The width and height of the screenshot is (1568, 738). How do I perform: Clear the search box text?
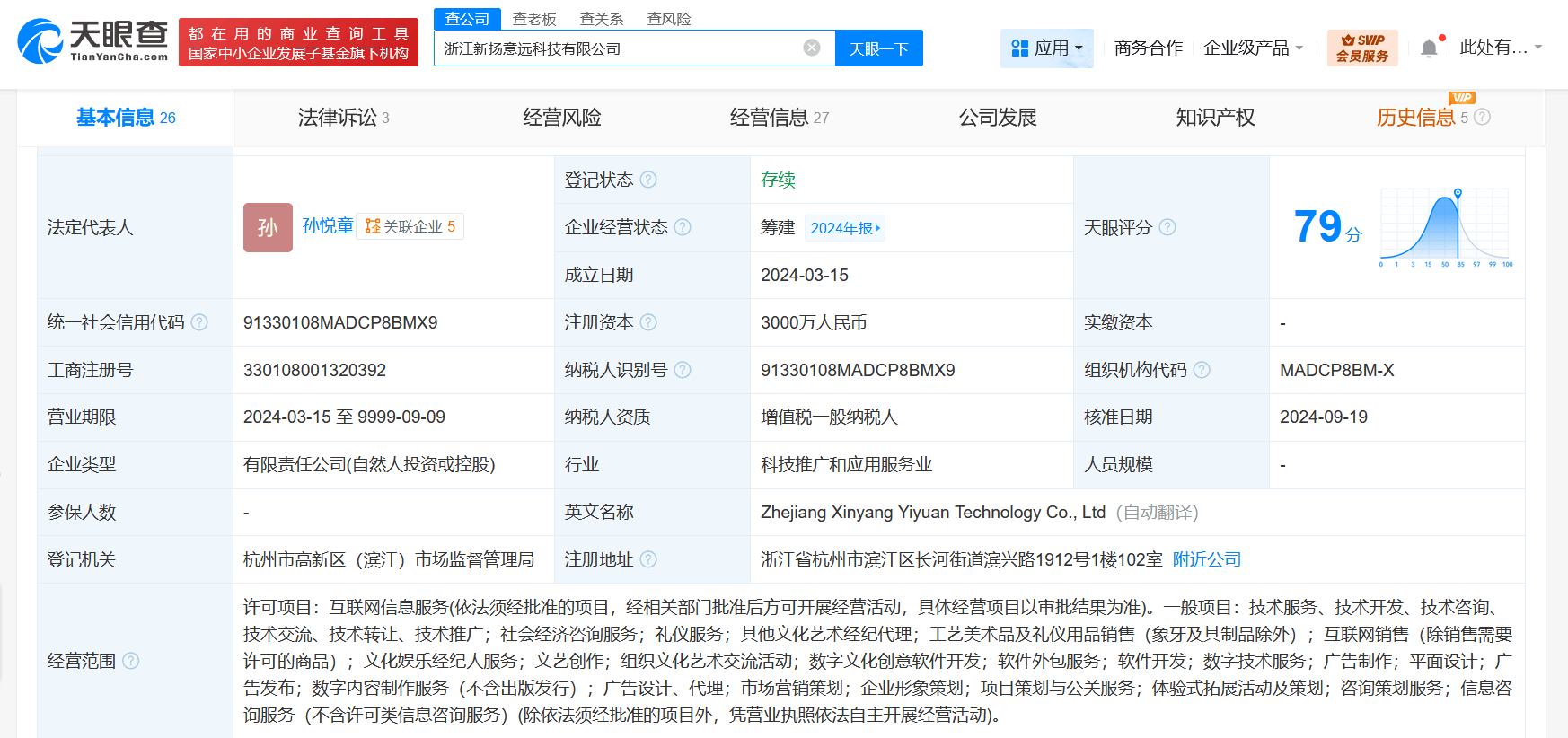811,48
